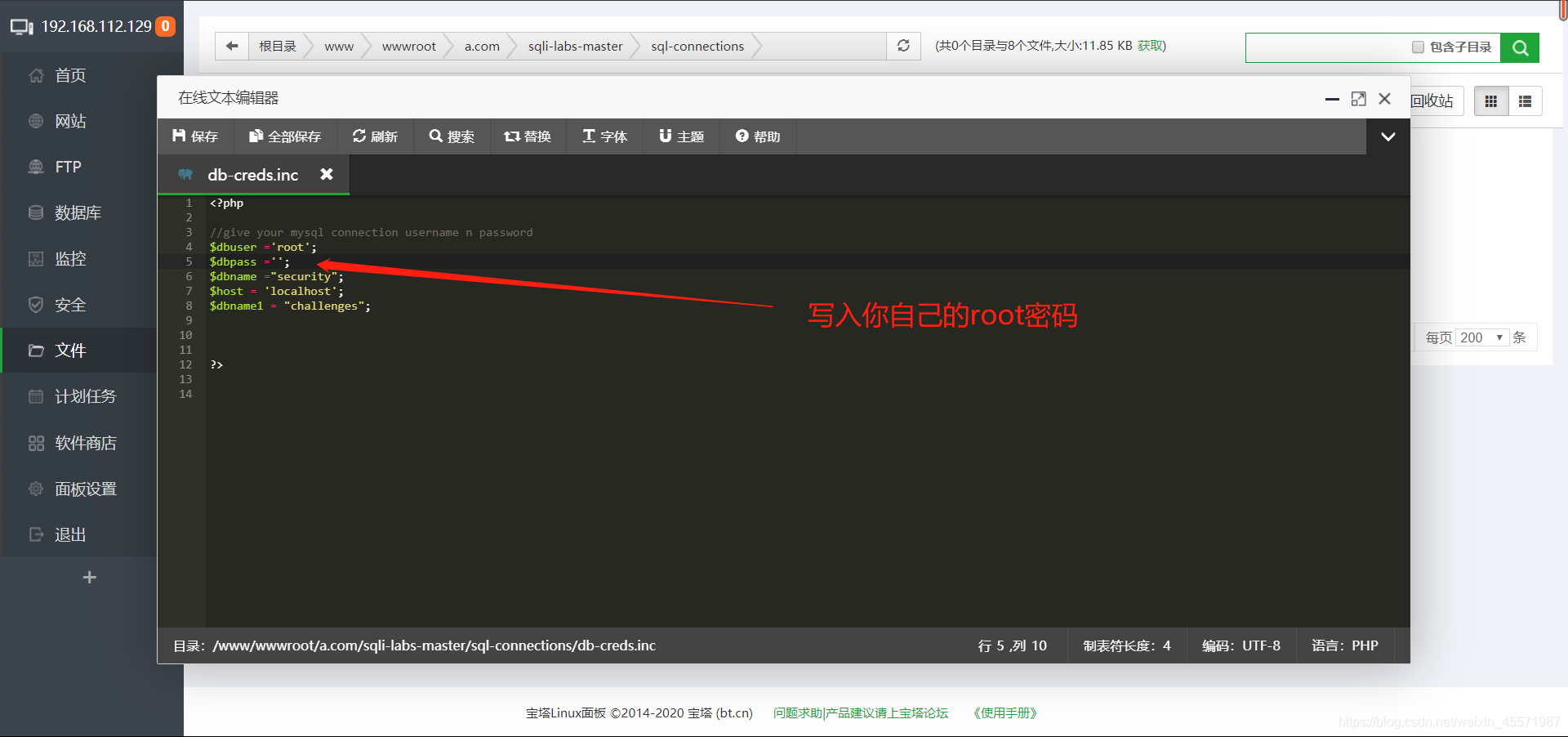The image size is (1568, 737).
Task: Go to the sqli-labs-master breadcrumb folder
Action: coord(575,46)
